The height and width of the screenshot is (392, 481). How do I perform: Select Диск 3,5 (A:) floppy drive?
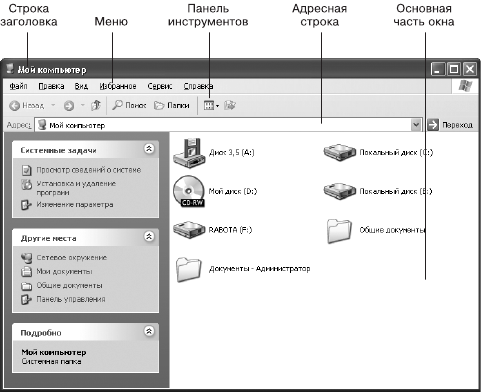tap(214, 153)
